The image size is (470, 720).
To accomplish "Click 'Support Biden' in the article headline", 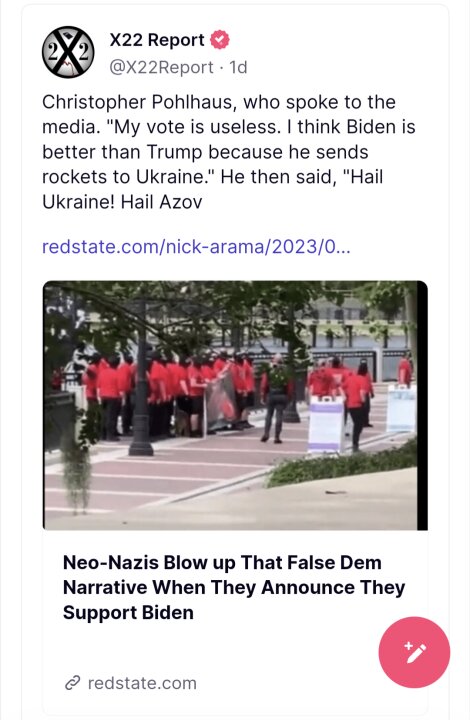I will (128, 613).
